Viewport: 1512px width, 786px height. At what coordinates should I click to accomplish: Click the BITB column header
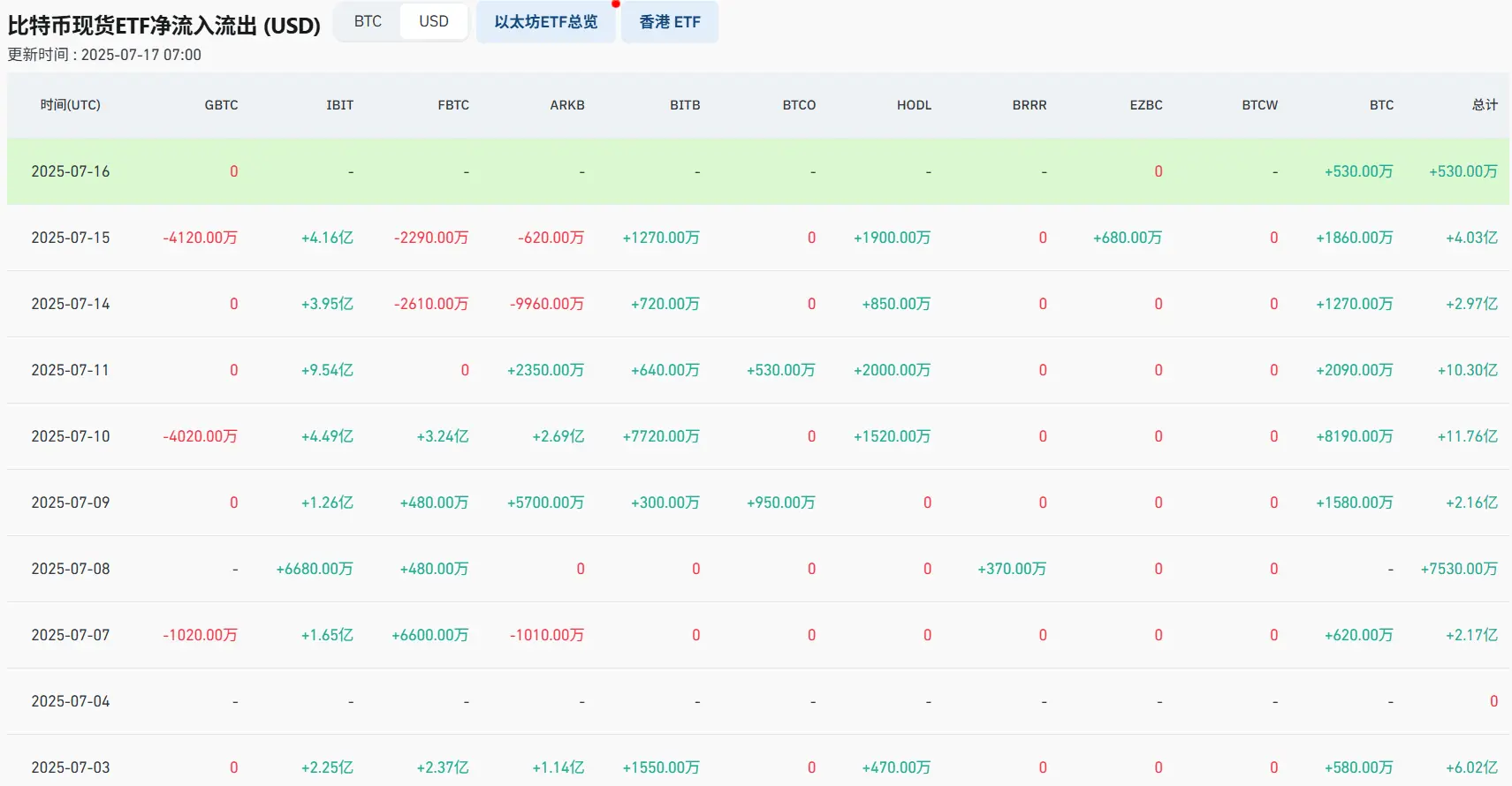click(x=685, y=105)
